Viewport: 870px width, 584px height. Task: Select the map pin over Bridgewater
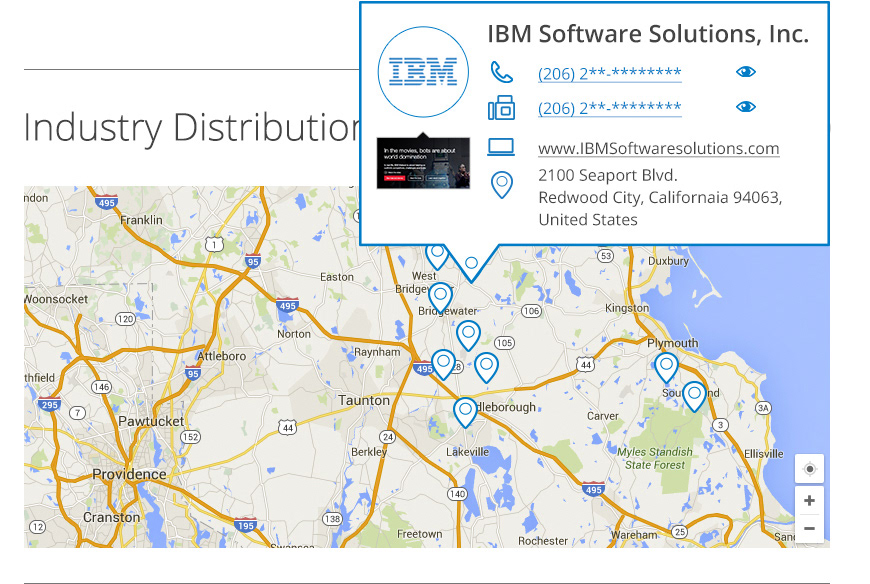pos(440,297)
